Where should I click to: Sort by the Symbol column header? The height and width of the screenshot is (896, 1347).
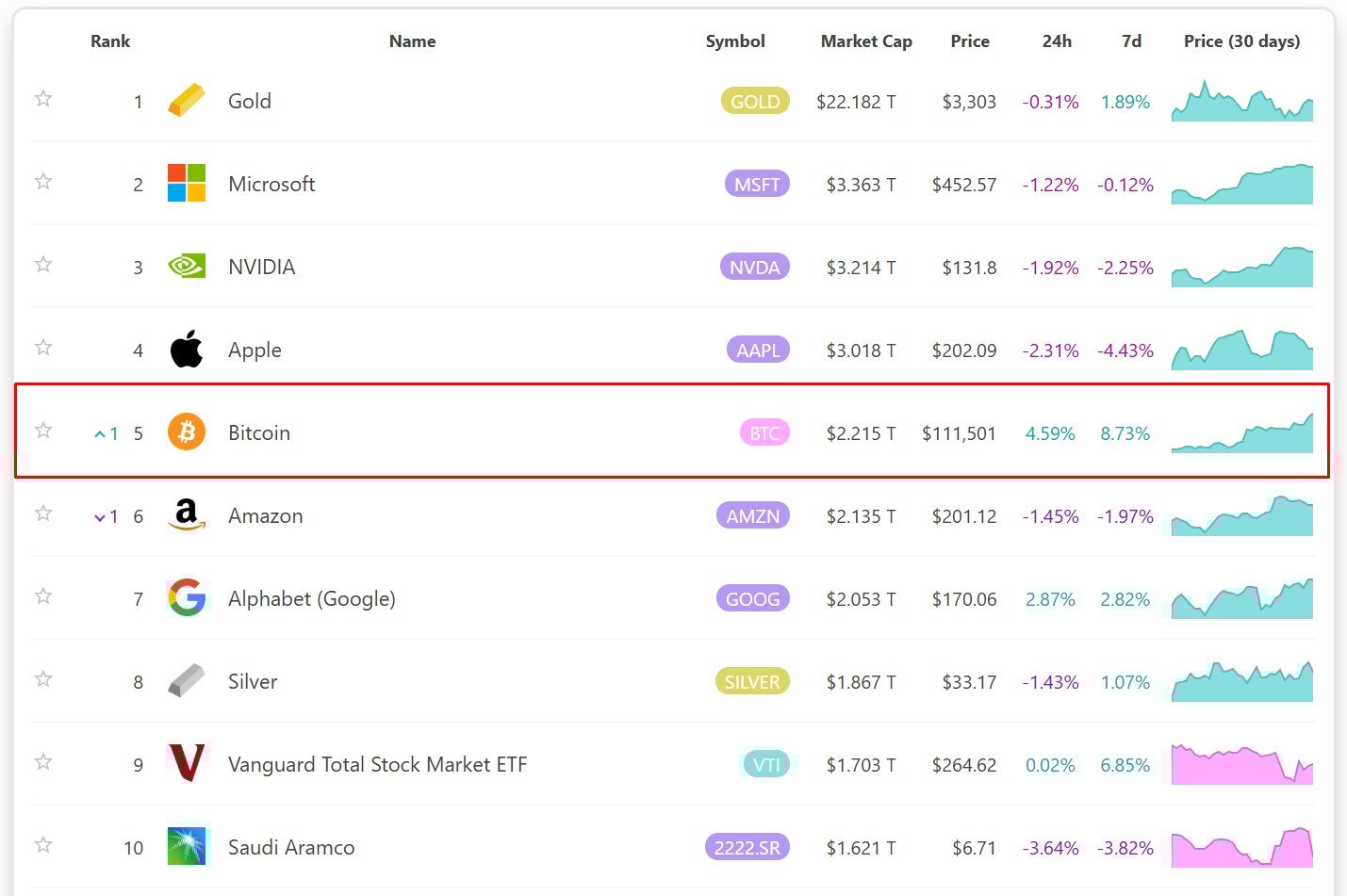pyautogui.click(x=735, y=41)
